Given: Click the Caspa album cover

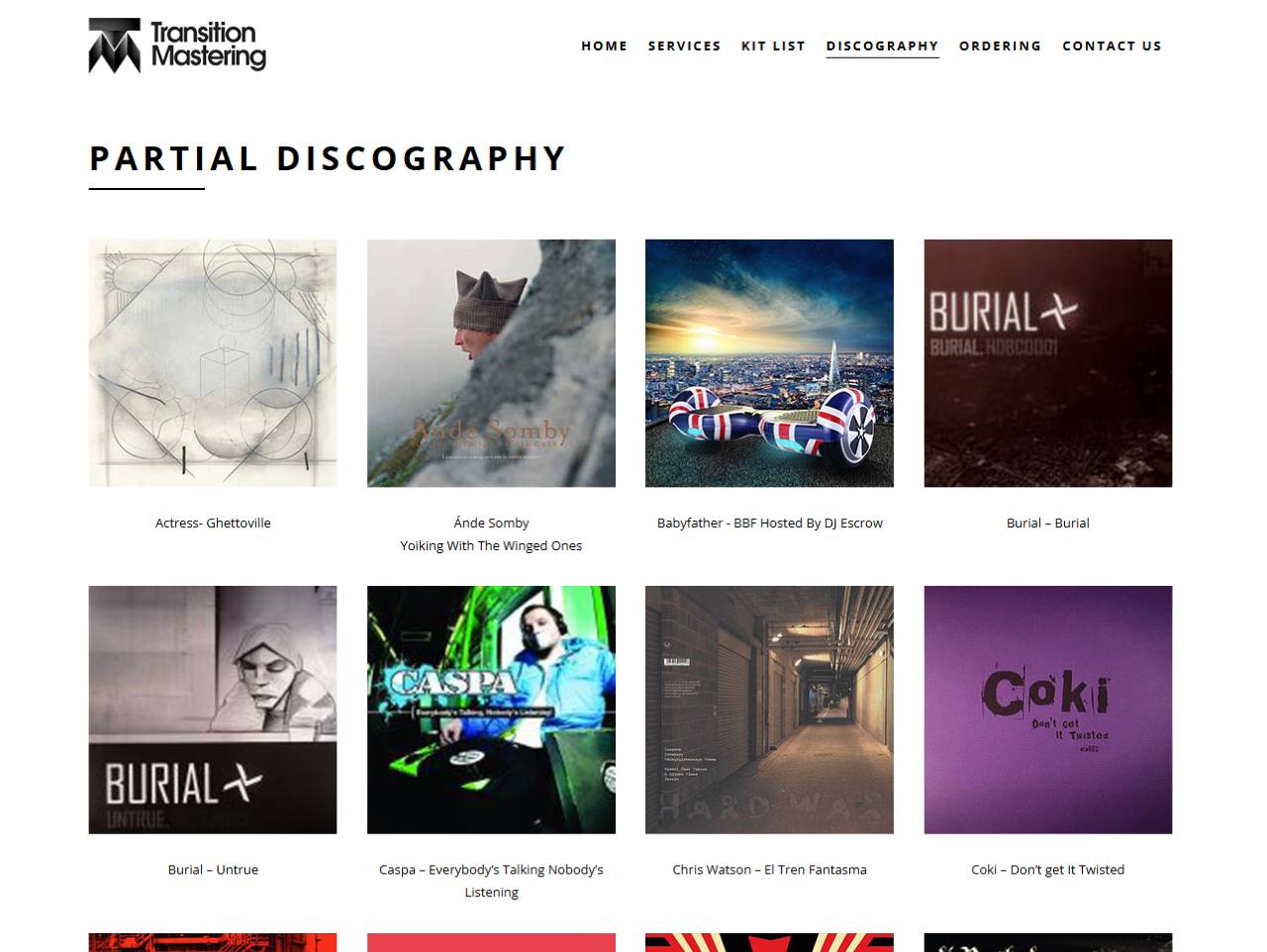Looking at the screenshot, I should [x=491, y=710].
